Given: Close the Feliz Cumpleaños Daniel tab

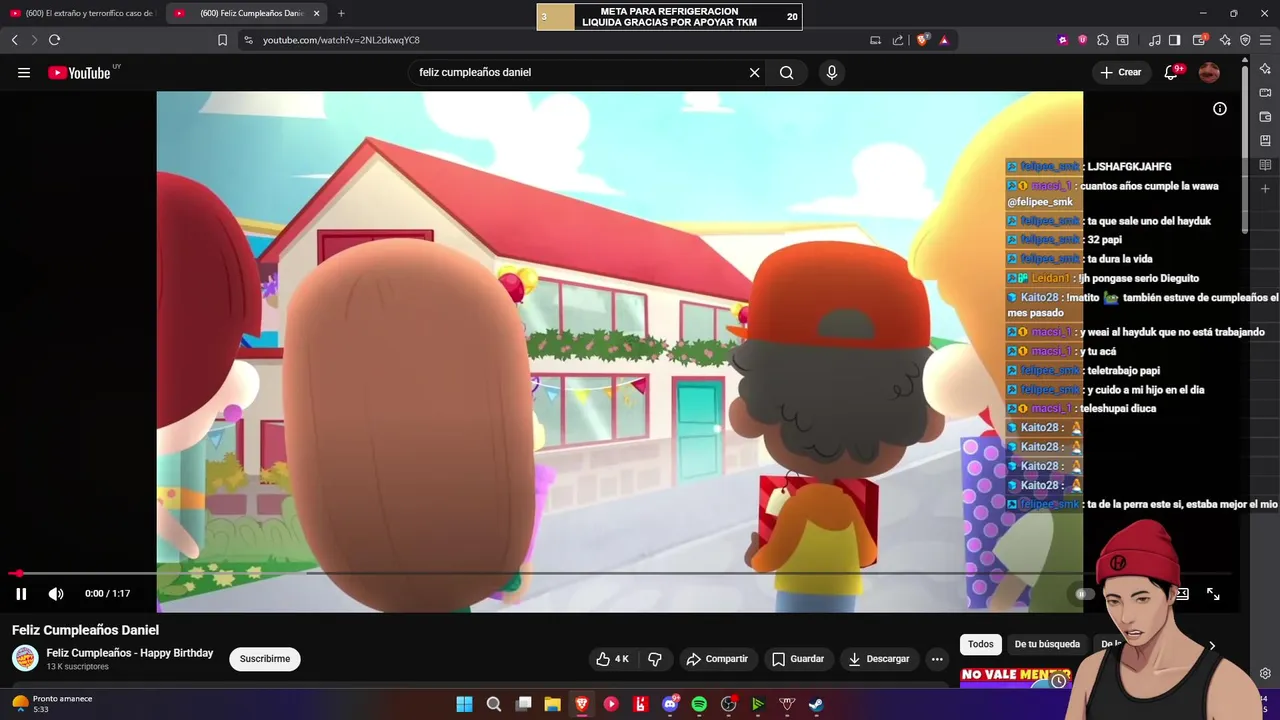Looking at the screenshot, I should (316, 13).
